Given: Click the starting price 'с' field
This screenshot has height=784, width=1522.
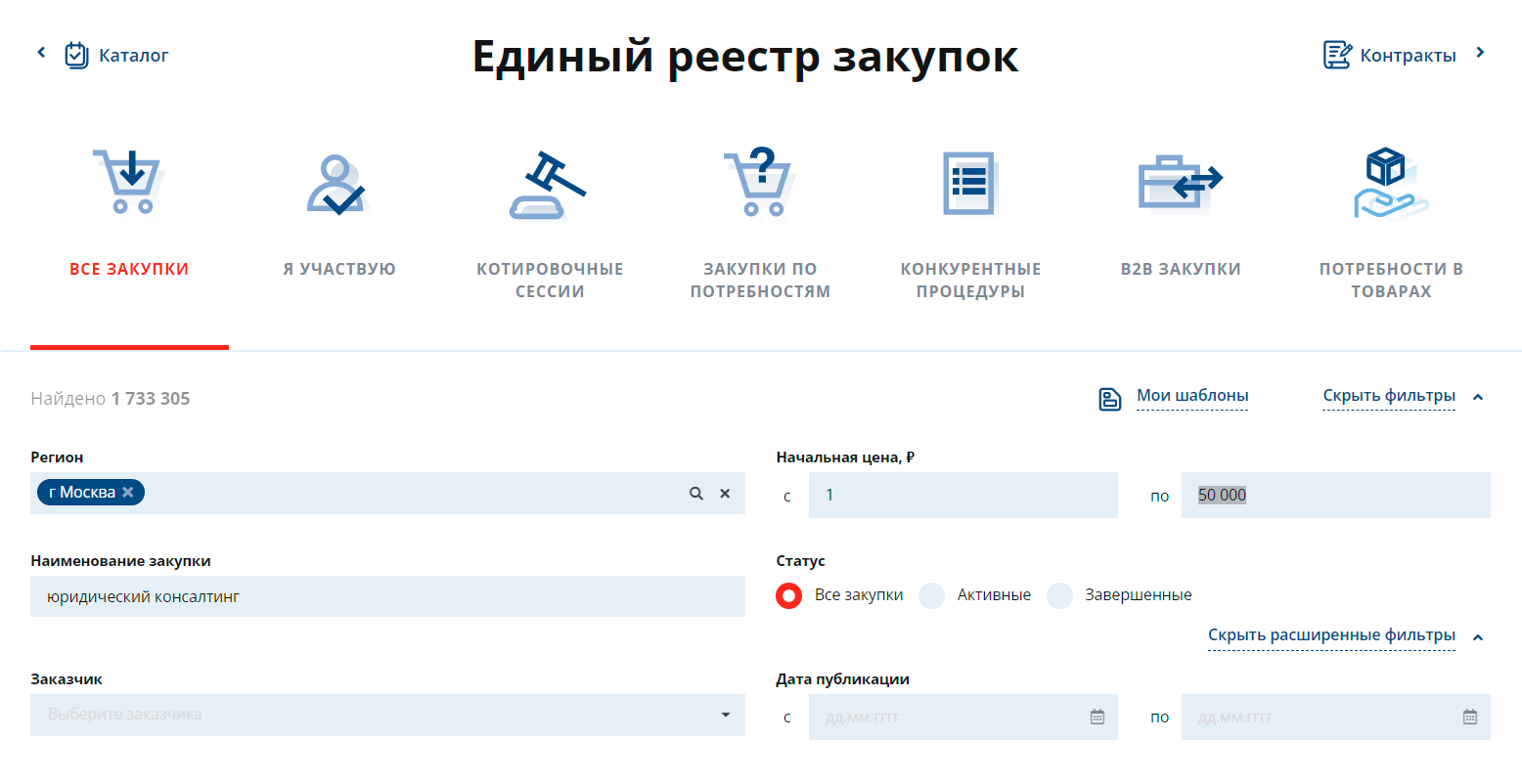Looking at the screenshot, I should coord(962,496).
